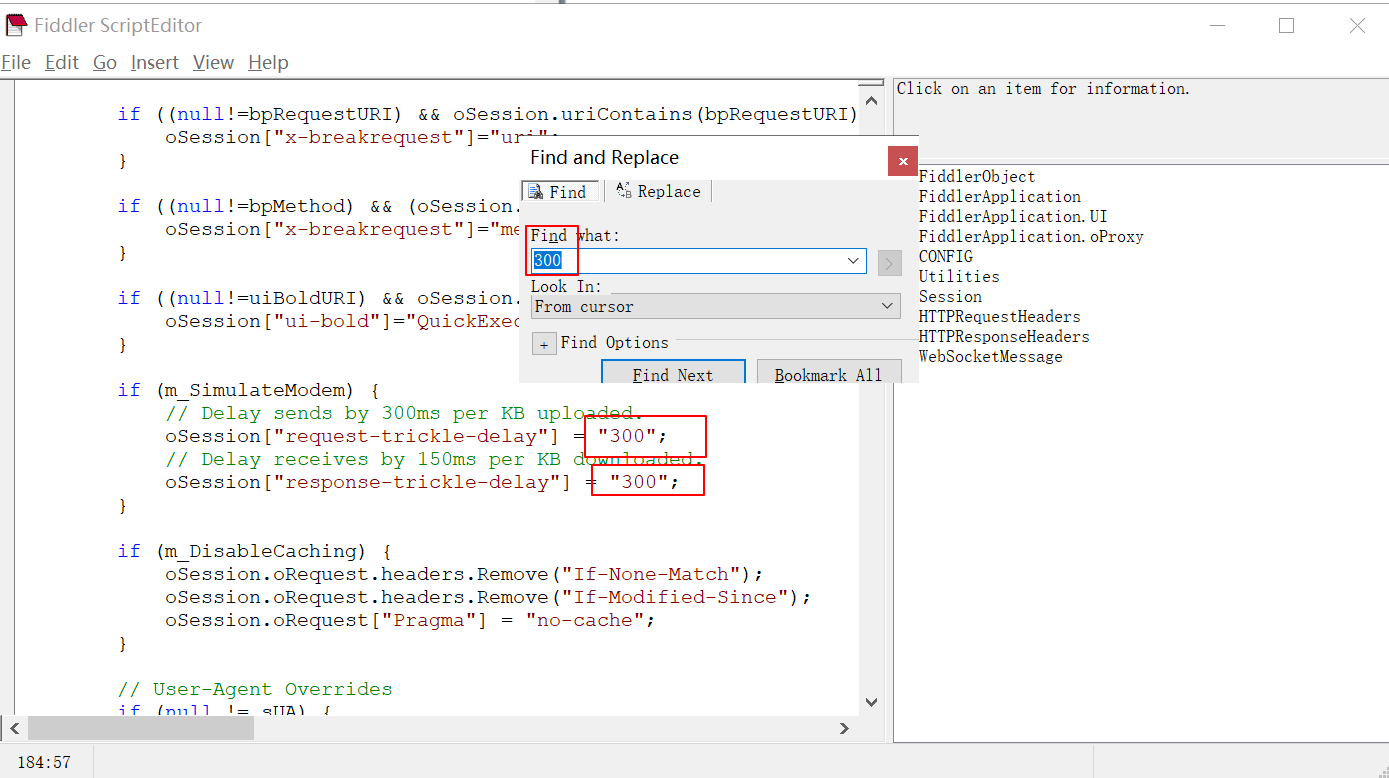The width and height of the screenshot is (1389, 778).
Task: Switch to the Replace tab
Action: click(659, 191)
